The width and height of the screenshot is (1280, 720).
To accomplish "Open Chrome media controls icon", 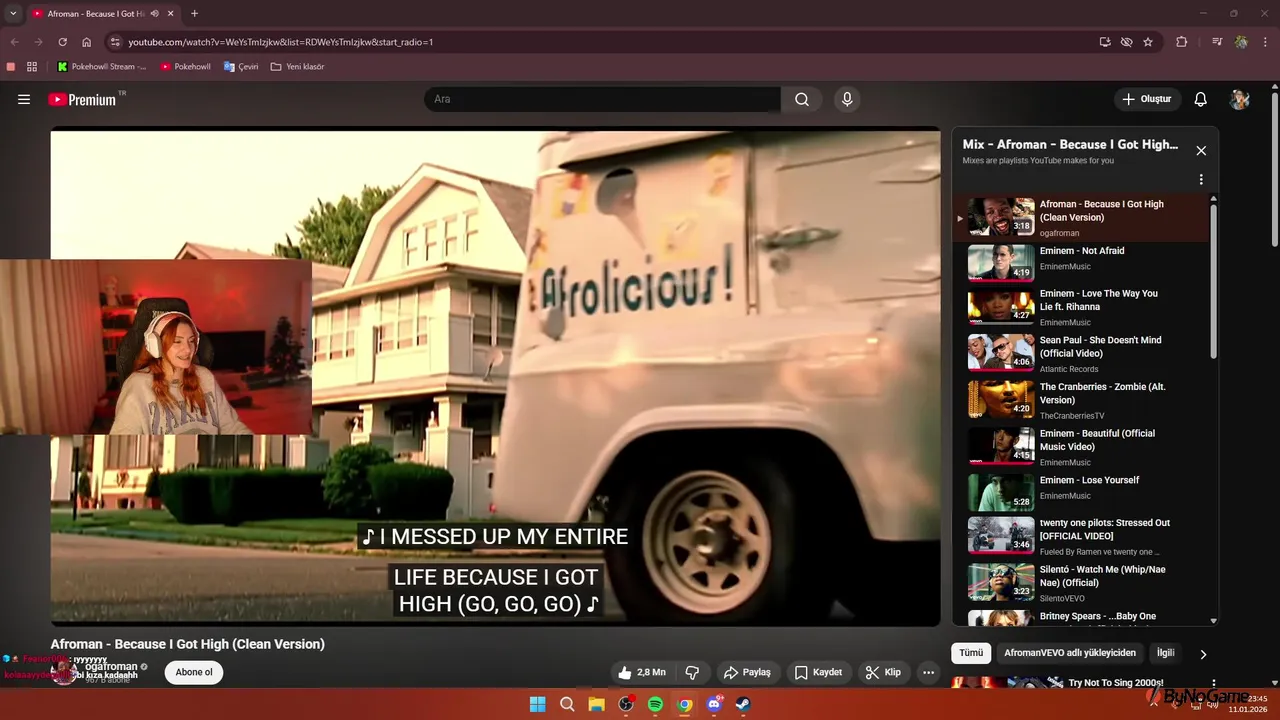I will point(1217,42).
